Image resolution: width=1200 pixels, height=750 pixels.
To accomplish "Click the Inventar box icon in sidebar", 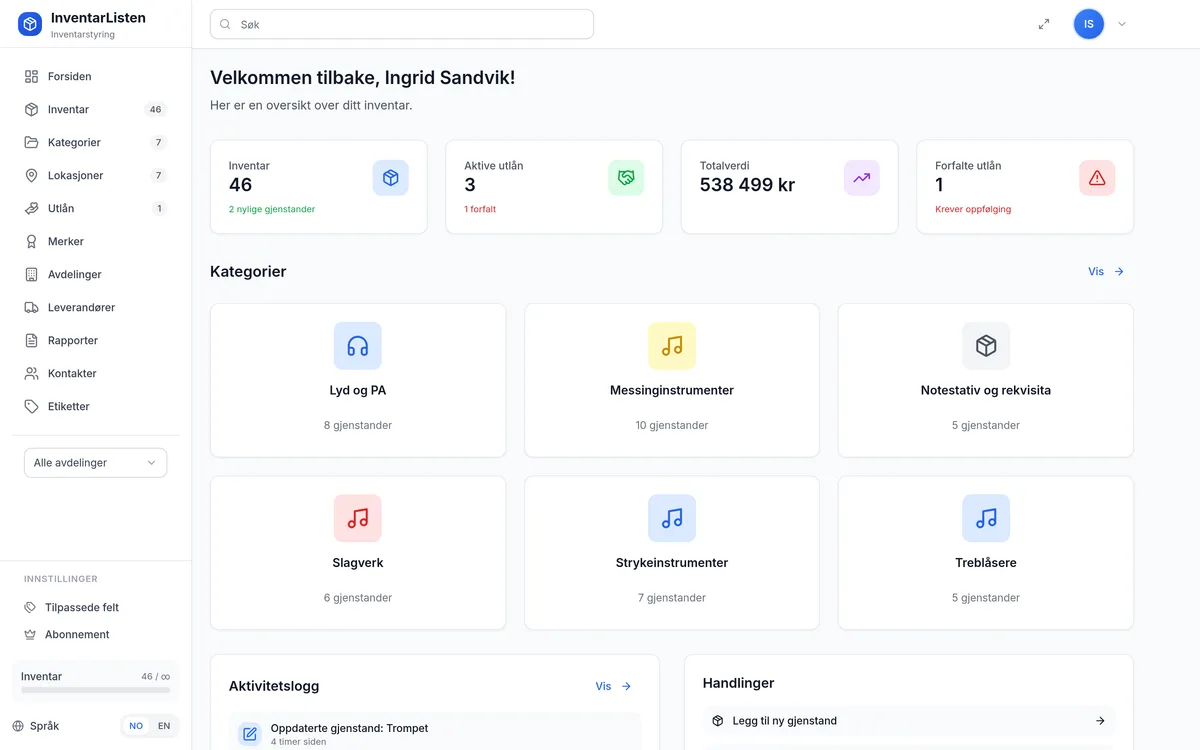I will 31,109.
